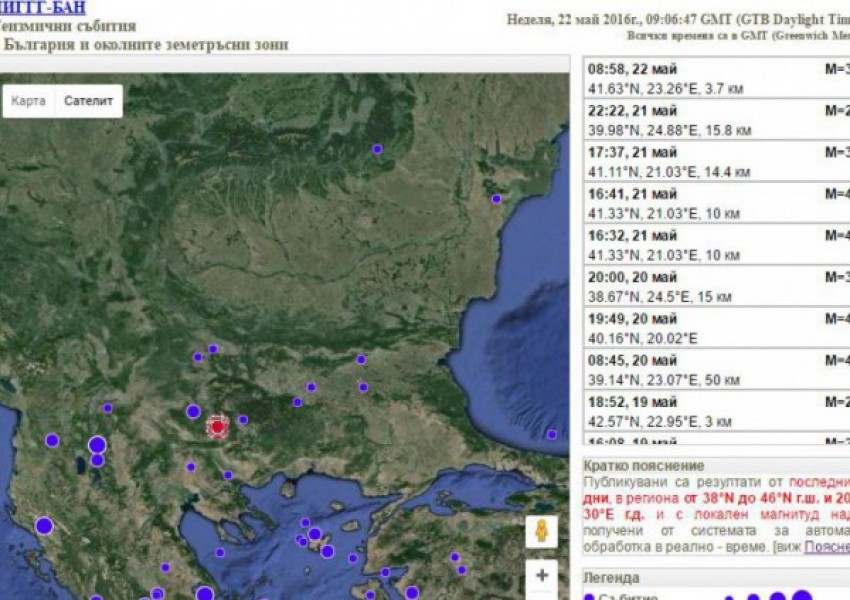Switch map to Сателит view
Screen dimensions: 850x600
tap(88, 101)
